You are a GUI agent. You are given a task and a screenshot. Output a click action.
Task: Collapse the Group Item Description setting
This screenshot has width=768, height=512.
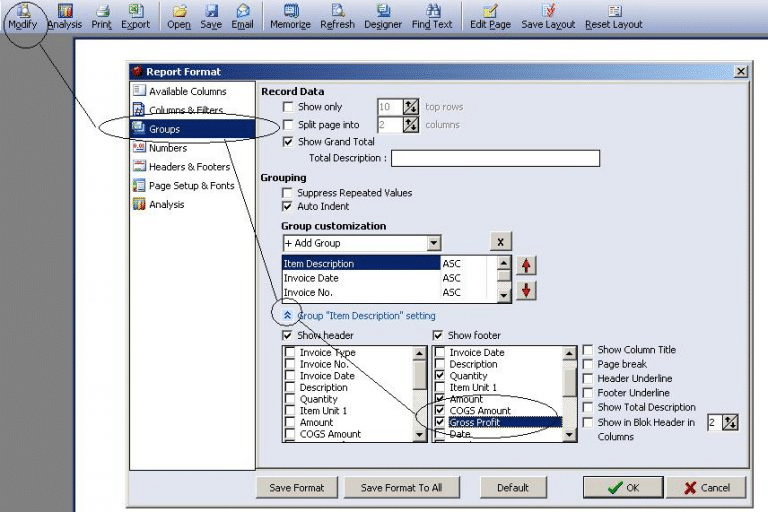click(287, 315)
